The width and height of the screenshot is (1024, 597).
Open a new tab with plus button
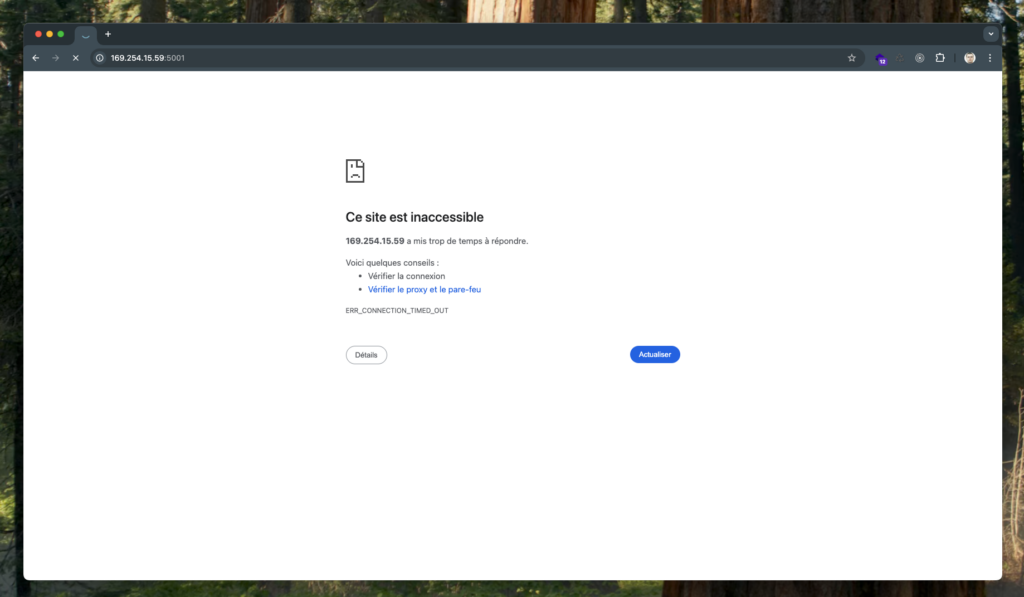point(108,34)
